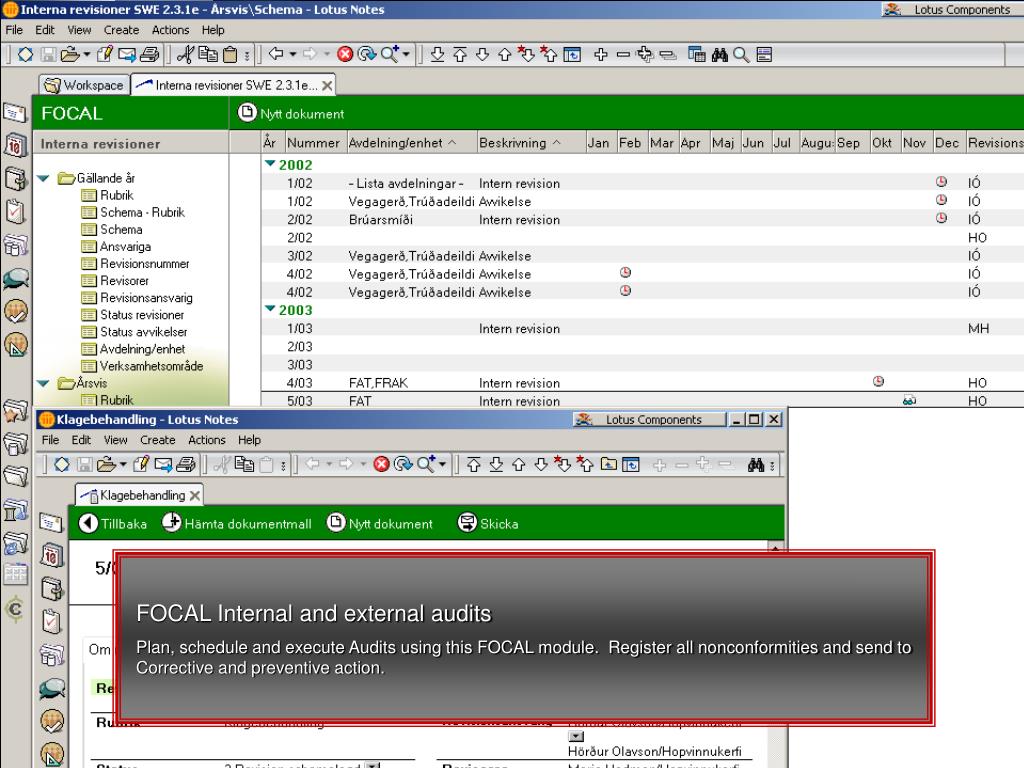
Task: Click red Stop icon in Klagebehandling toolbar
Action: (x=381, y=464)
